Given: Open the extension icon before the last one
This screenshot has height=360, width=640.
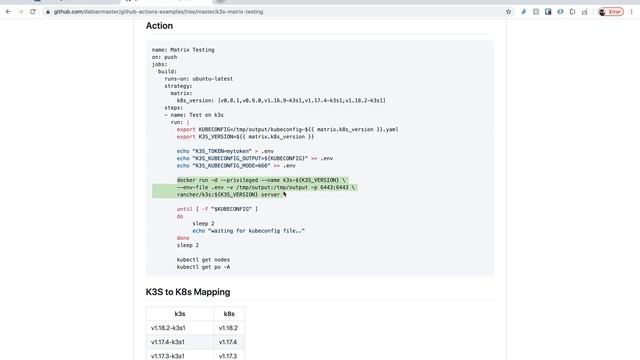Looking at the screenshot, I should pyautogui.click(x=573, y=12).
